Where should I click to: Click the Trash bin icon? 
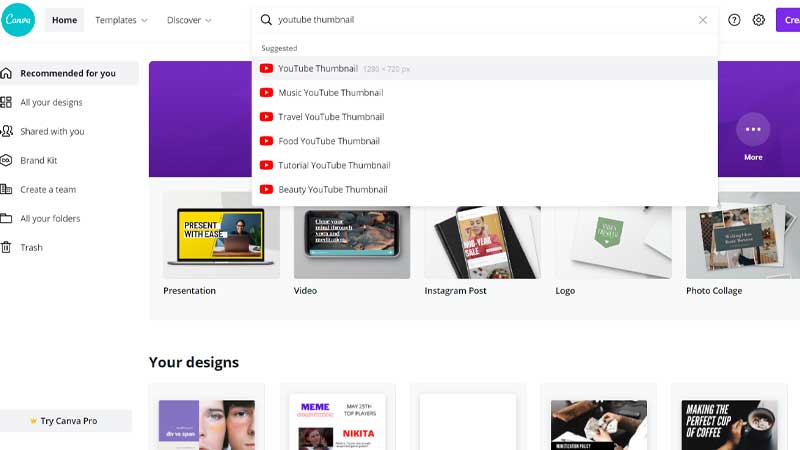click(6, 247)
